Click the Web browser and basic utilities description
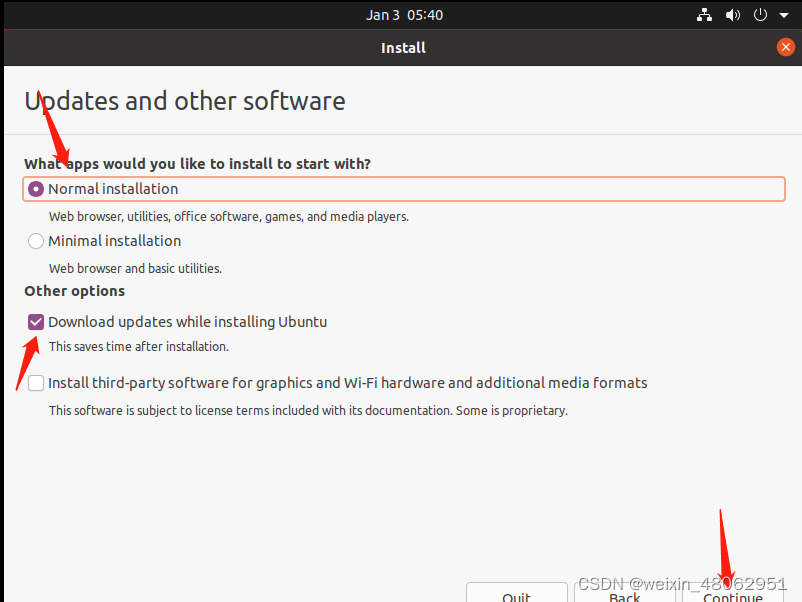This screenshot has height=602, width=802. [x=135, y=268]
